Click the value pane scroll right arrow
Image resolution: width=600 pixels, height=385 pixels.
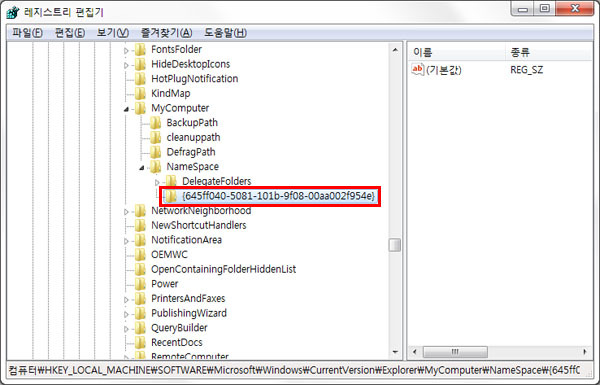click(585, 351)
